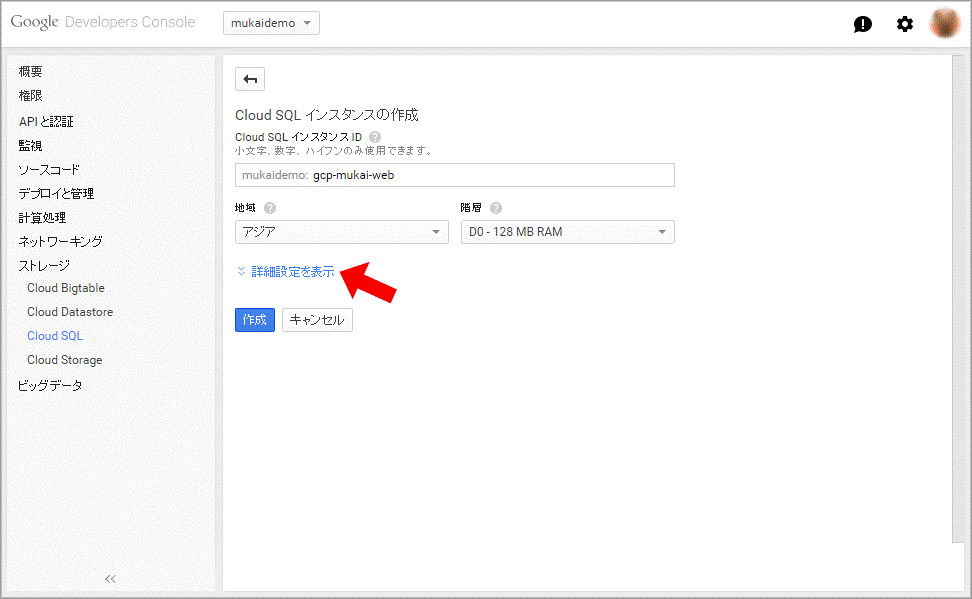
Task: Open 計算処理 in the sidebar
Action: click(42, 218)
